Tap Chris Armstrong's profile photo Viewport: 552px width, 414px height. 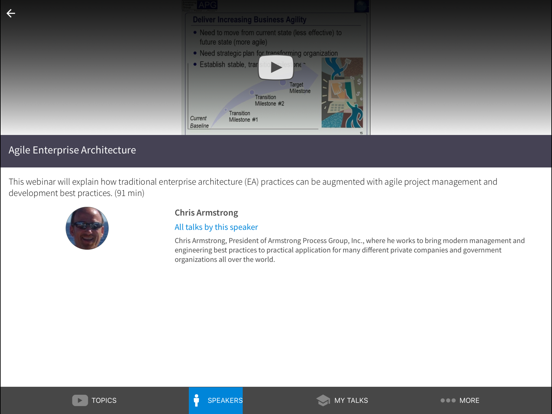[x=87, y=228]
